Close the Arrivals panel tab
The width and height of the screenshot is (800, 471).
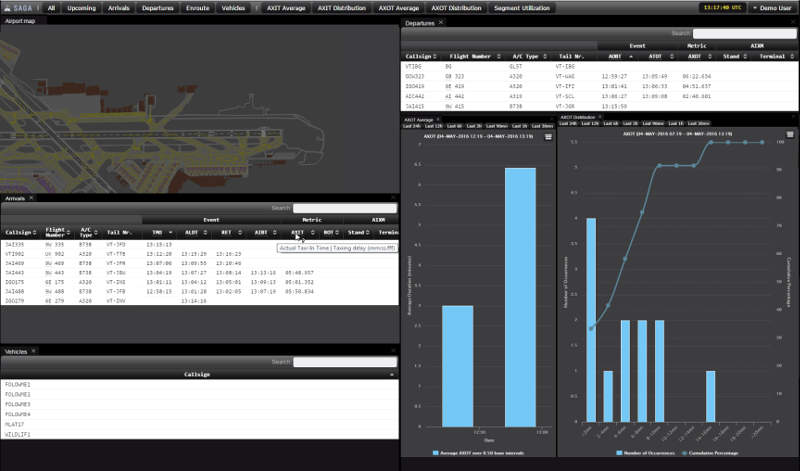[33, 199]
